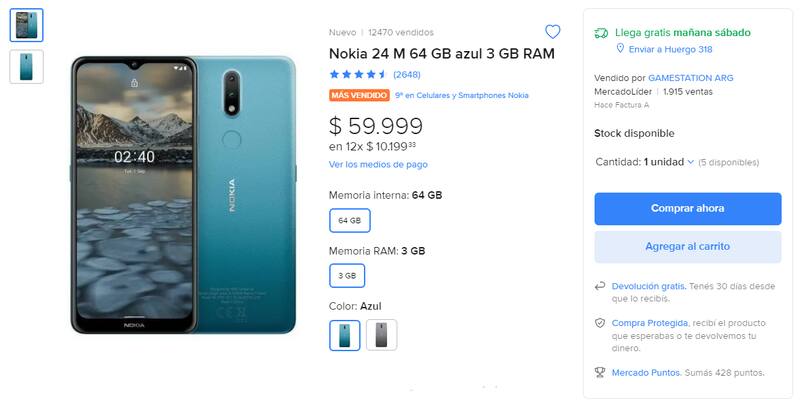The height and width of the screenshot is (407, 800).
Task: Click the free return arrow icon
Action: (600, 286)
